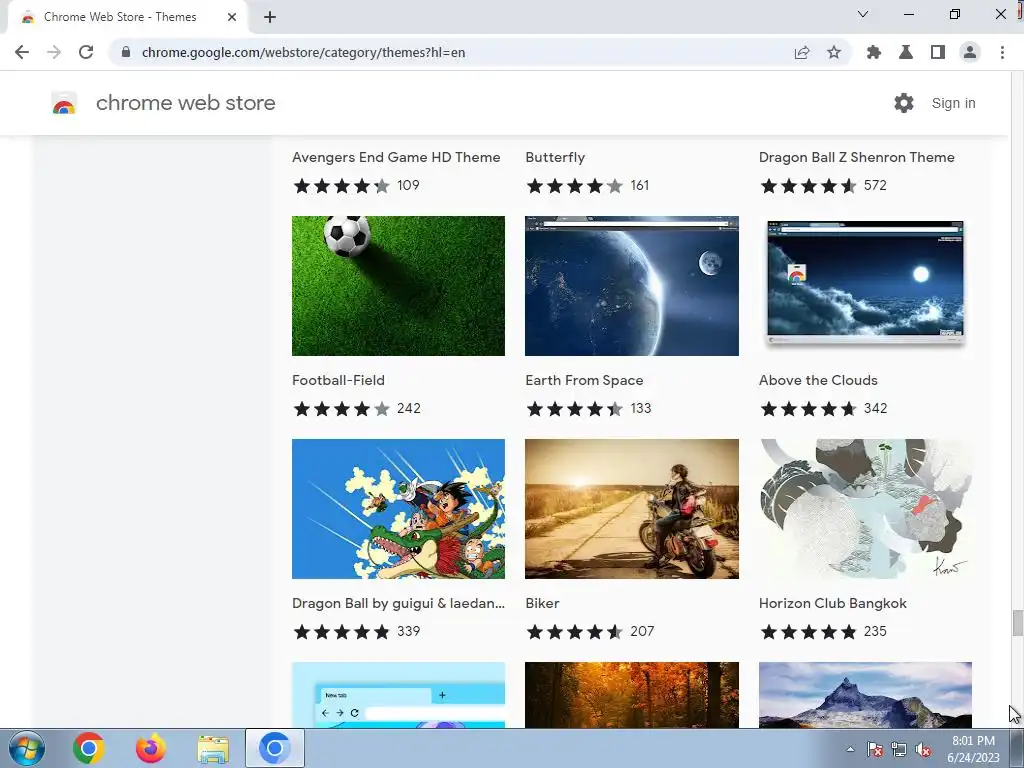Open the Horizon Club Bangkok thumbnail
This screenshot has width=1024, height=768.
(865, 509)
